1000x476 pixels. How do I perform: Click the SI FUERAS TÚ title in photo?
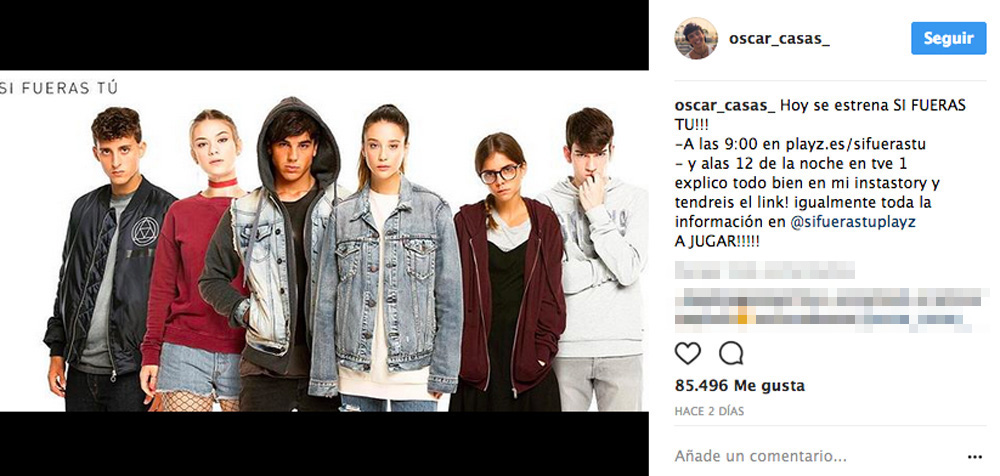(x=59, y=87)
